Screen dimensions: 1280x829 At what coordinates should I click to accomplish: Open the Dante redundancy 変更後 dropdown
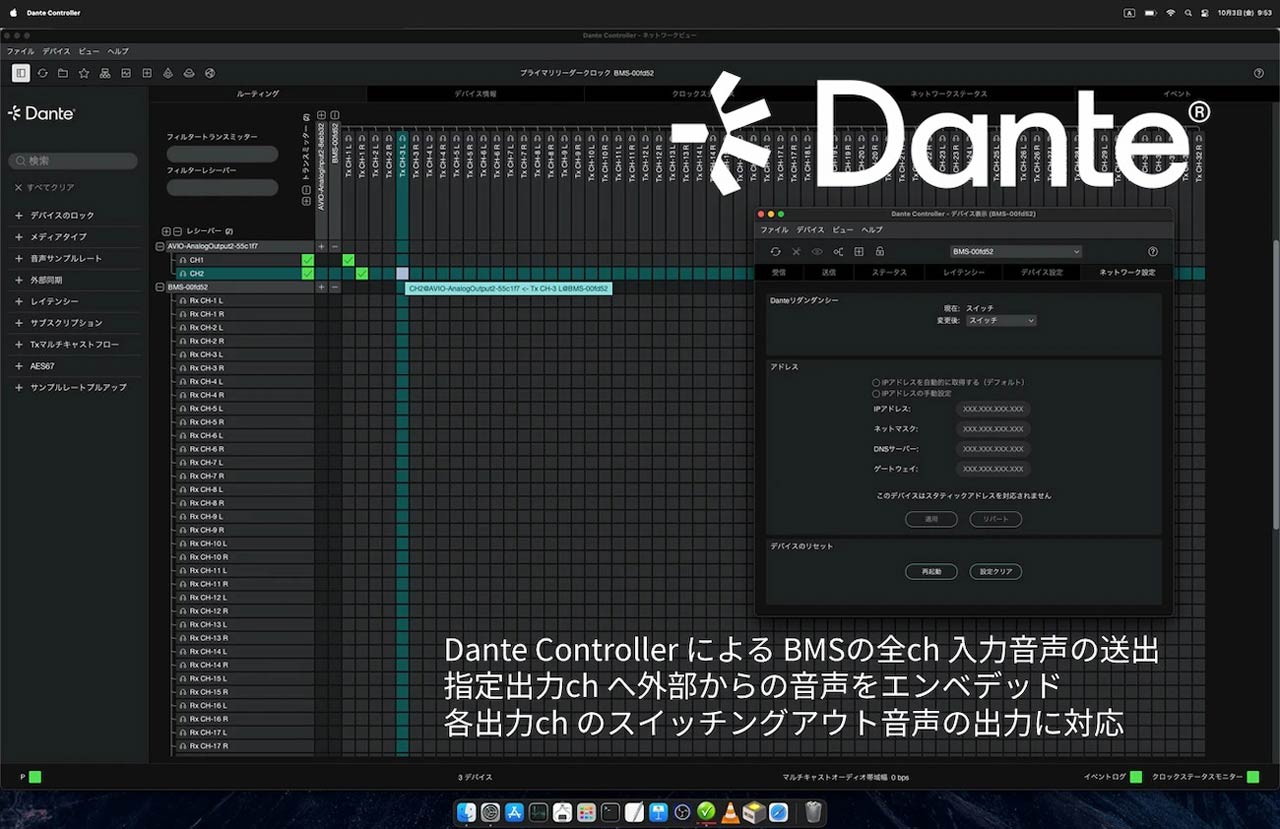click(1002, 321)
